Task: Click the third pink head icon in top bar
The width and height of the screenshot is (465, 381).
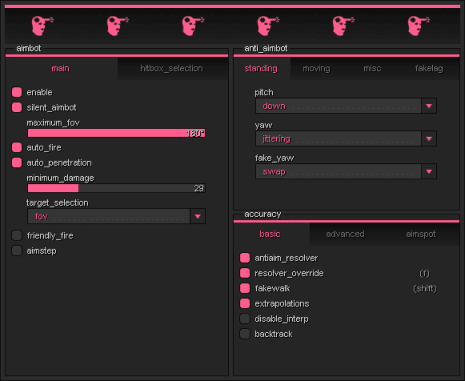Action: 193,26
